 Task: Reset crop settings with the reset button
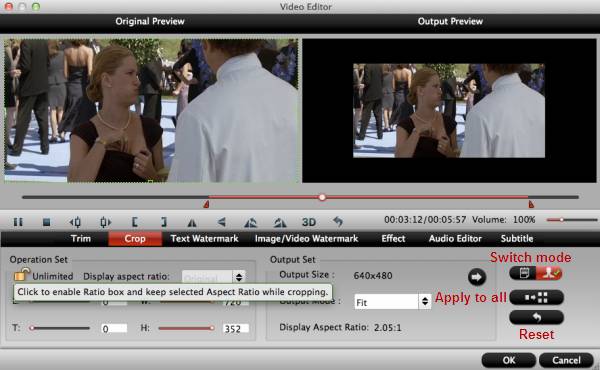pos(536,318)
